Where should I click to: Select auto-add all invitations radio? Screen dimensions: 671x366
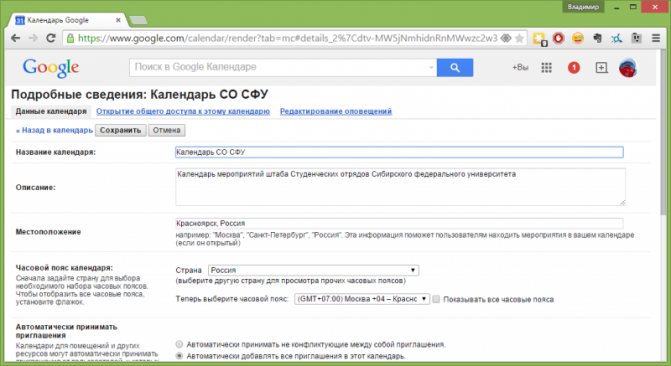tap(179, 356)
